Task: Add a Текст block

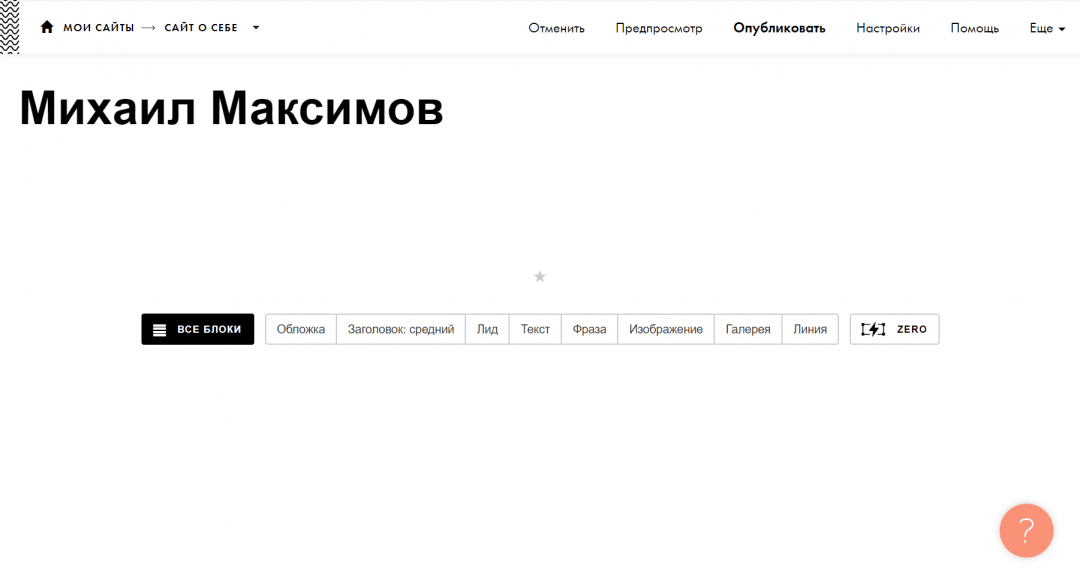Action: click(535, 329)
